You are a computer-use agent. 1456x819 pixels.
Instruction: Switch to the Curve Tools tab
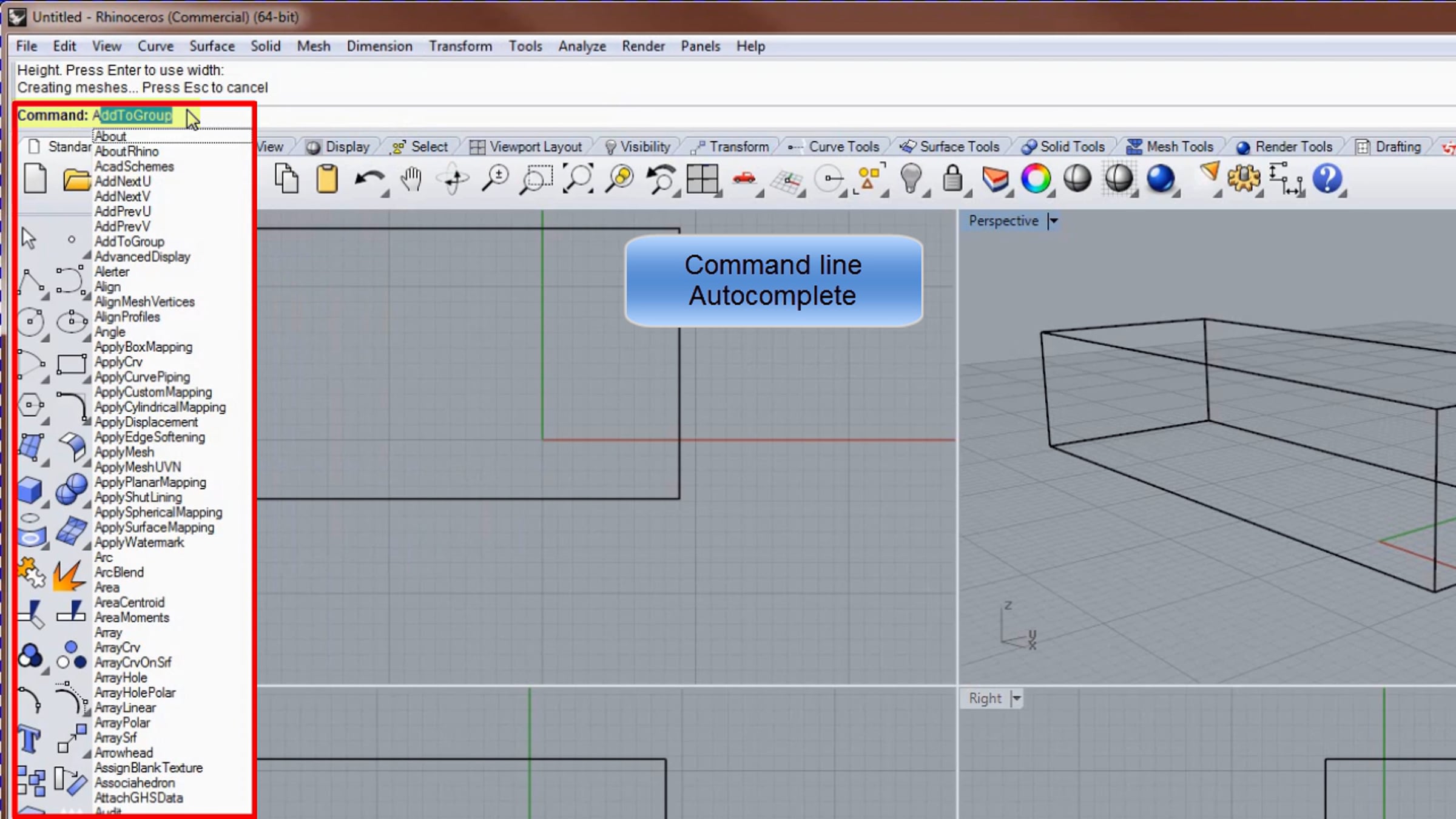pyautogui.click(x=834, y=147)
